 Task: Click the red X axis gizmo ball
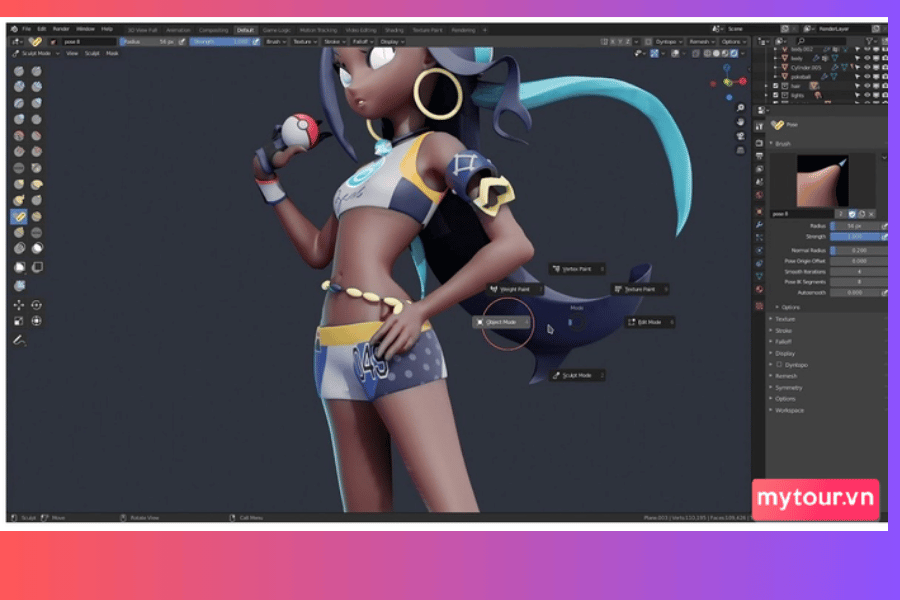742,80
